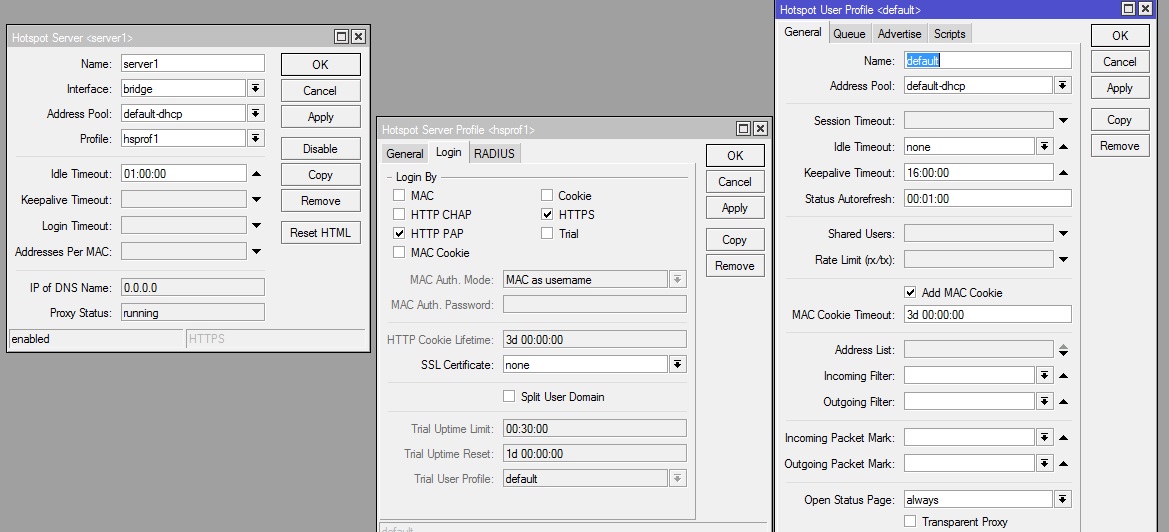
Task: Click OK in Hotspot Server window
Action: click(321, 65)
